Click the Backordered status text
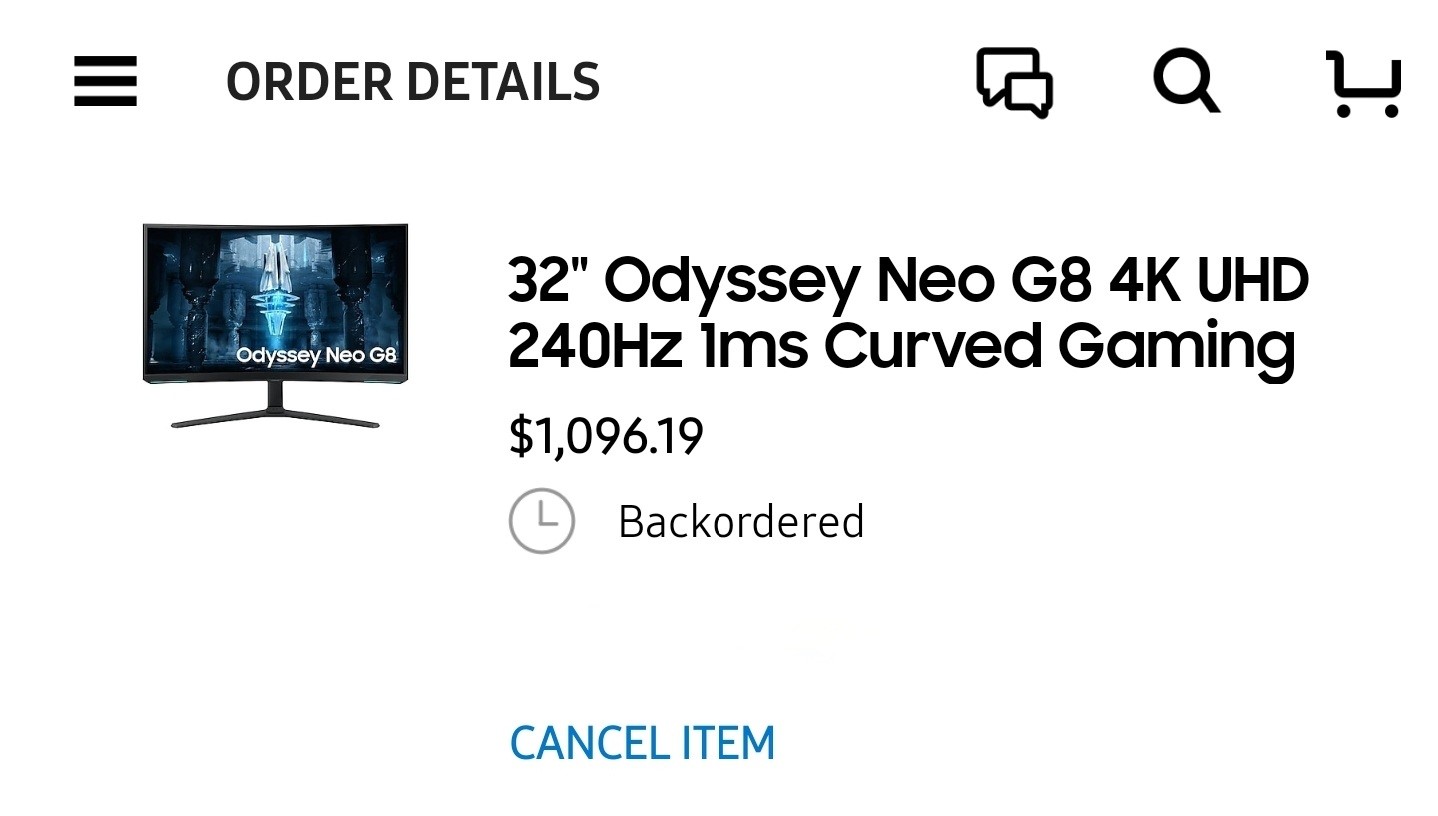Screen dimensions: 1438x816 [x=740, y=522]
